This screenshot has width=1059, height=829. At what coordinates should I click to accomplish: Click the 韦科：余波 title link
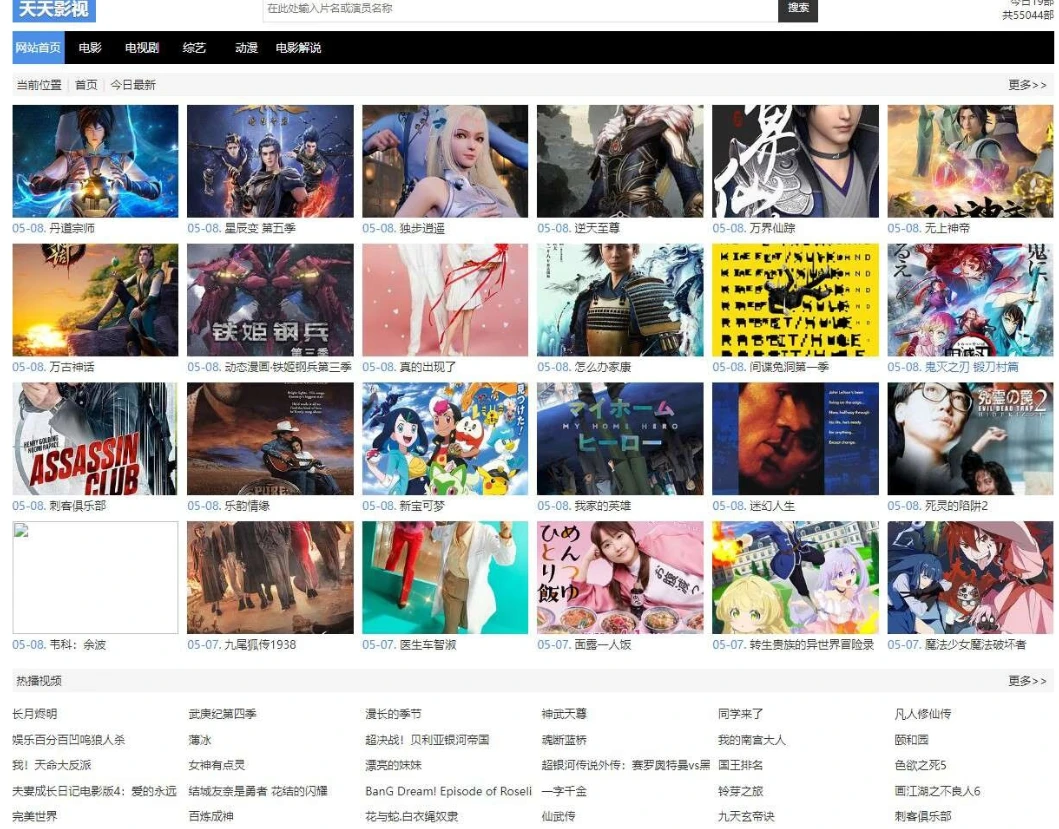click(x=77, y=645)
